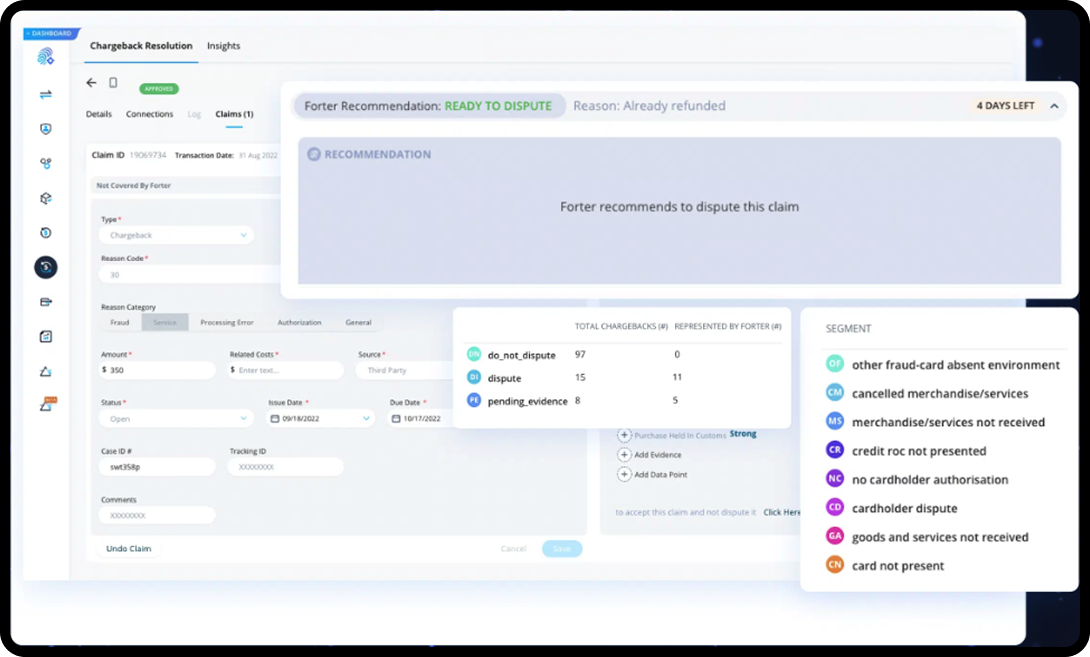This screenshot has height=657, width=1090.
Task: Click the plus icon for Add Data Point
Action: (x=624, y=474)
